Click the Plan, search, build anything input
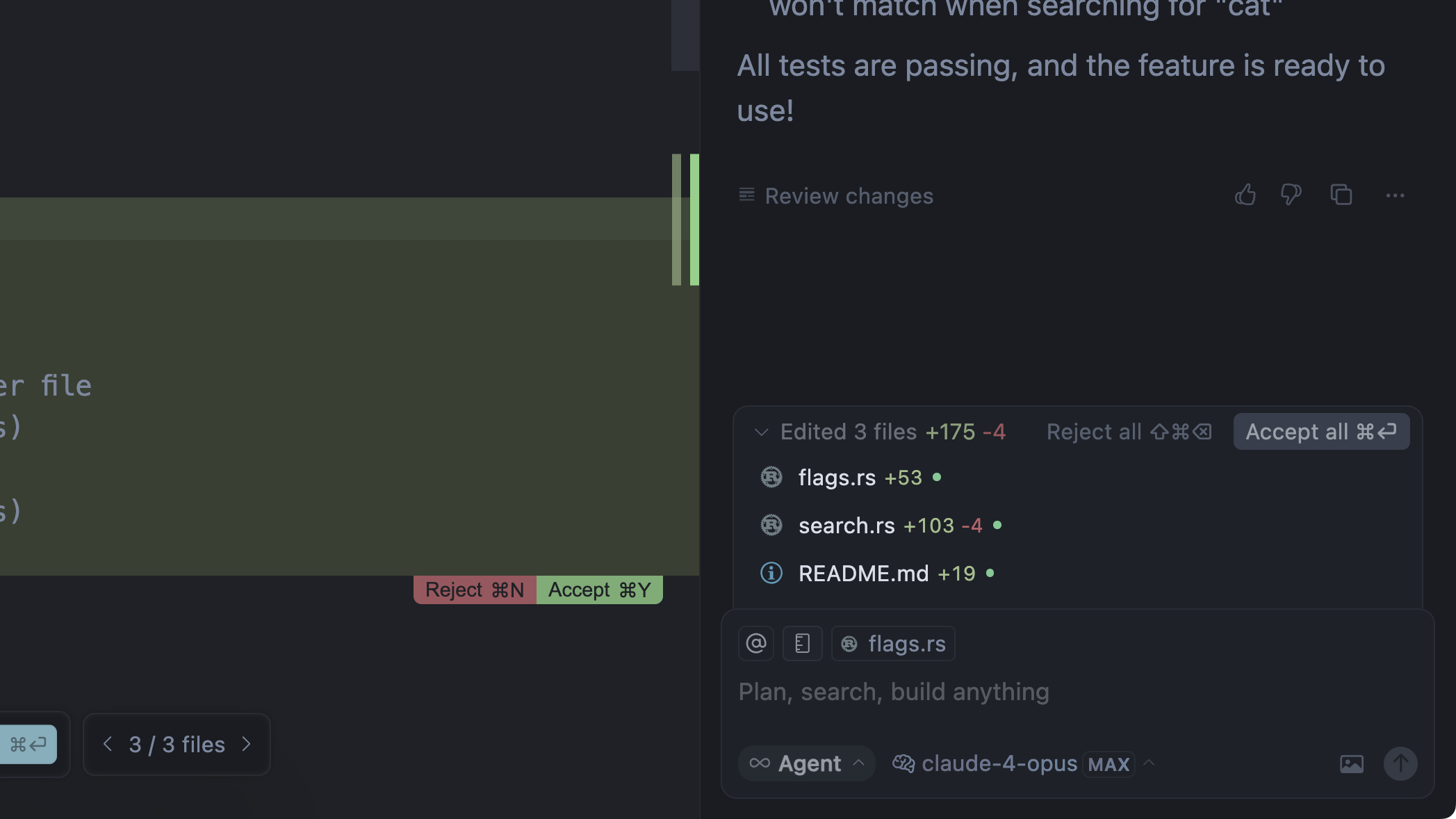The image size is (1456, 819). (894, 692)
